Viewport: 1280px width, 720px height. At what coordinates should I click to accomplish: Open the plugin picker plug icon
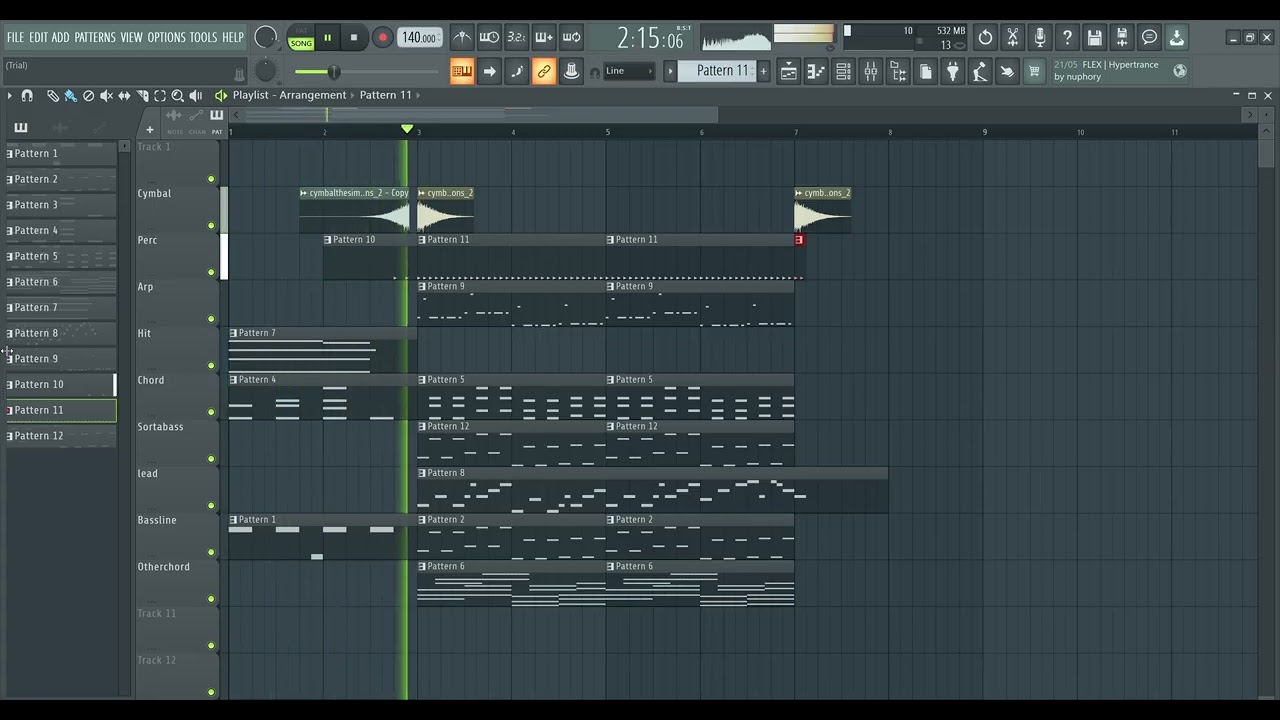[x=952, y=71]
